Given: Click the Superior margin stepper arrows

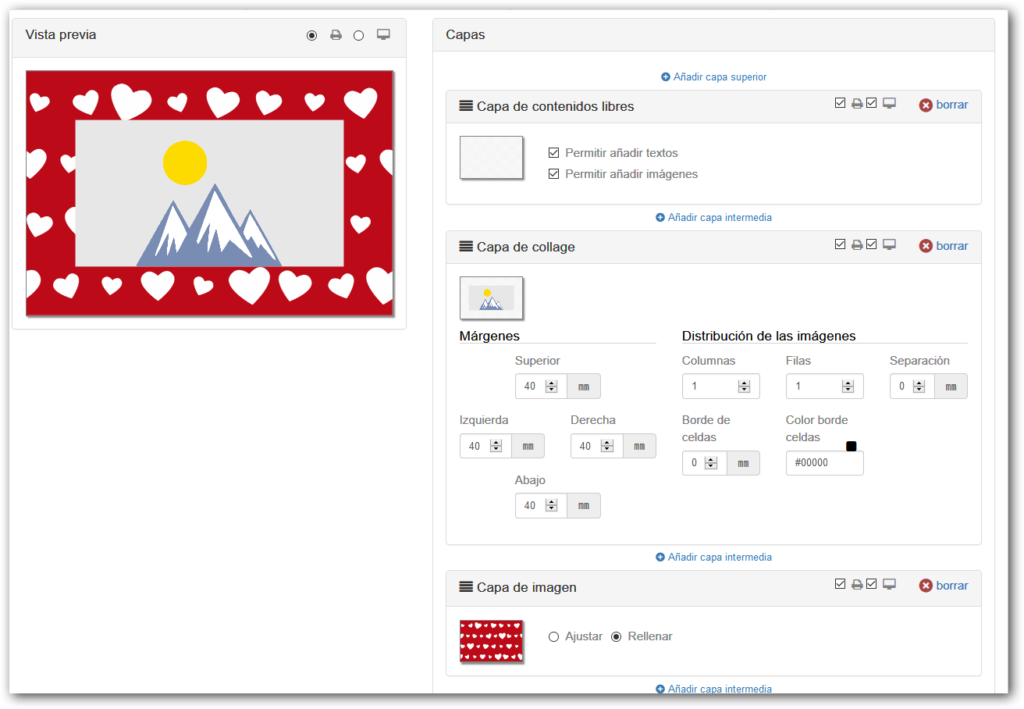Looking at the screenshot, I should [551, 386].
